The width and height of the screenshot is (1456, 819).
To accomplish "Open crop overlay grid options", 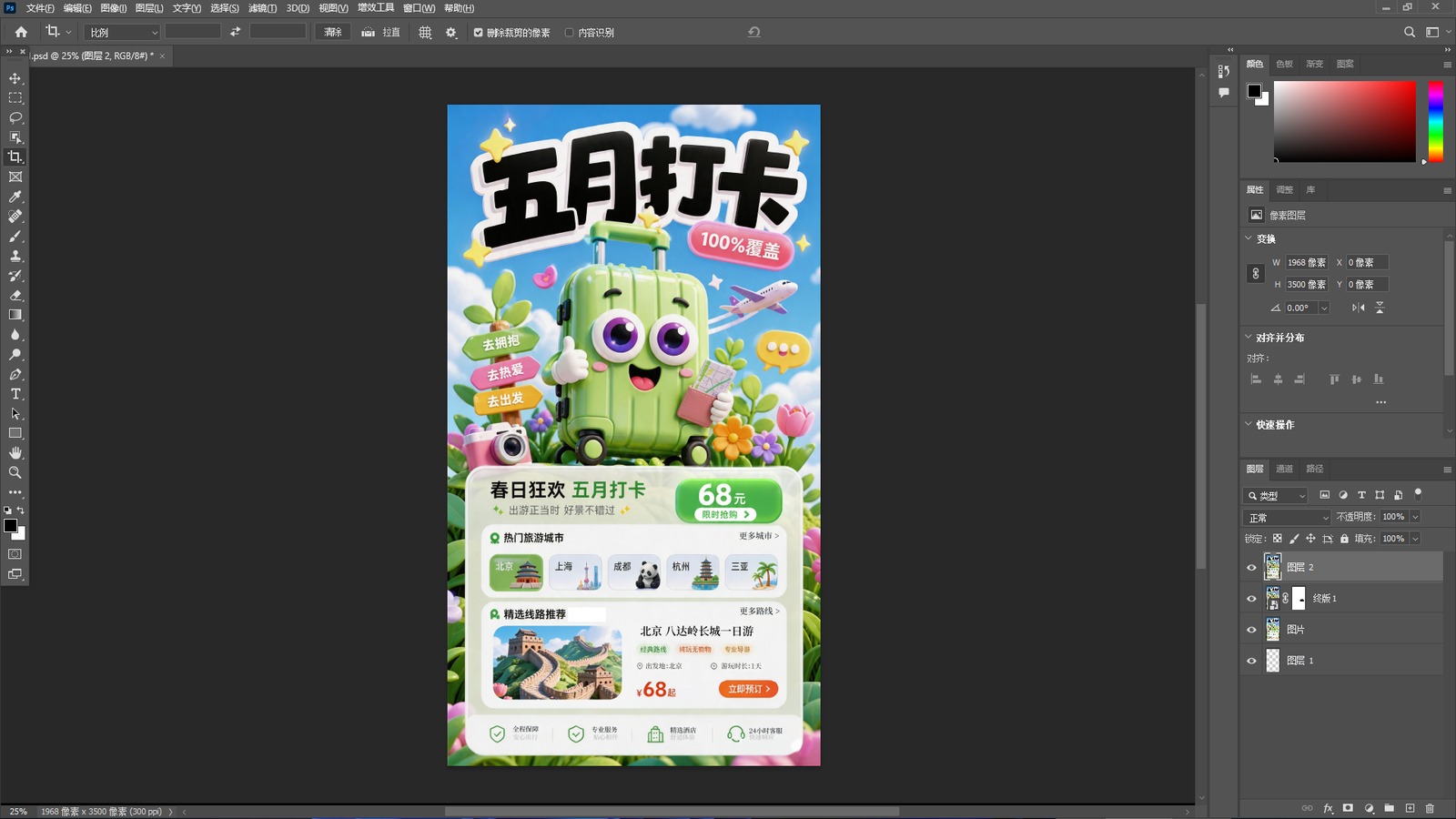I will coord(425,32).
